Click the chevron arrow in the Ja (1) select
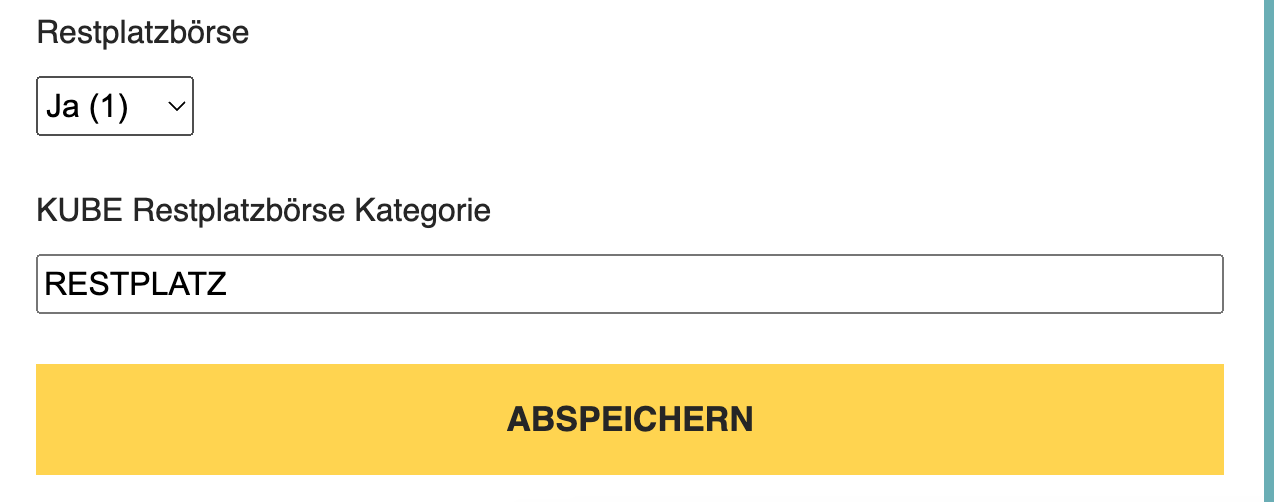 177,106
